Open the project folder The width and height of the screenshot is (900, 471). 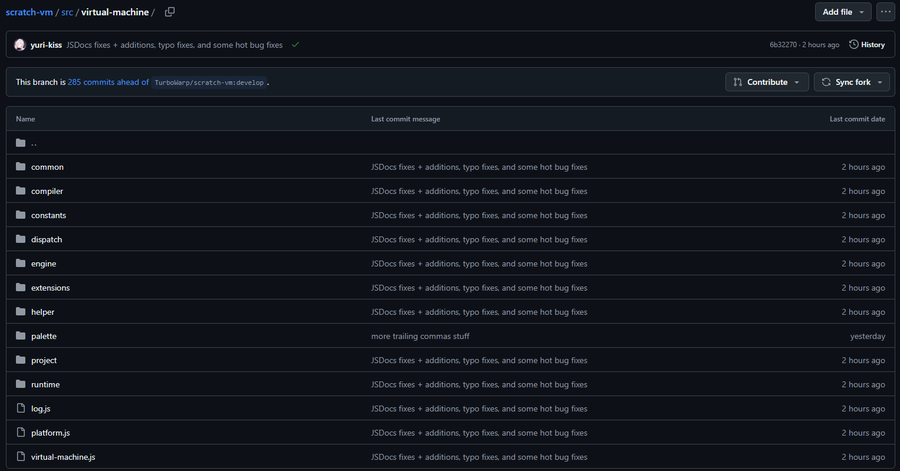[x=44, y=360]
